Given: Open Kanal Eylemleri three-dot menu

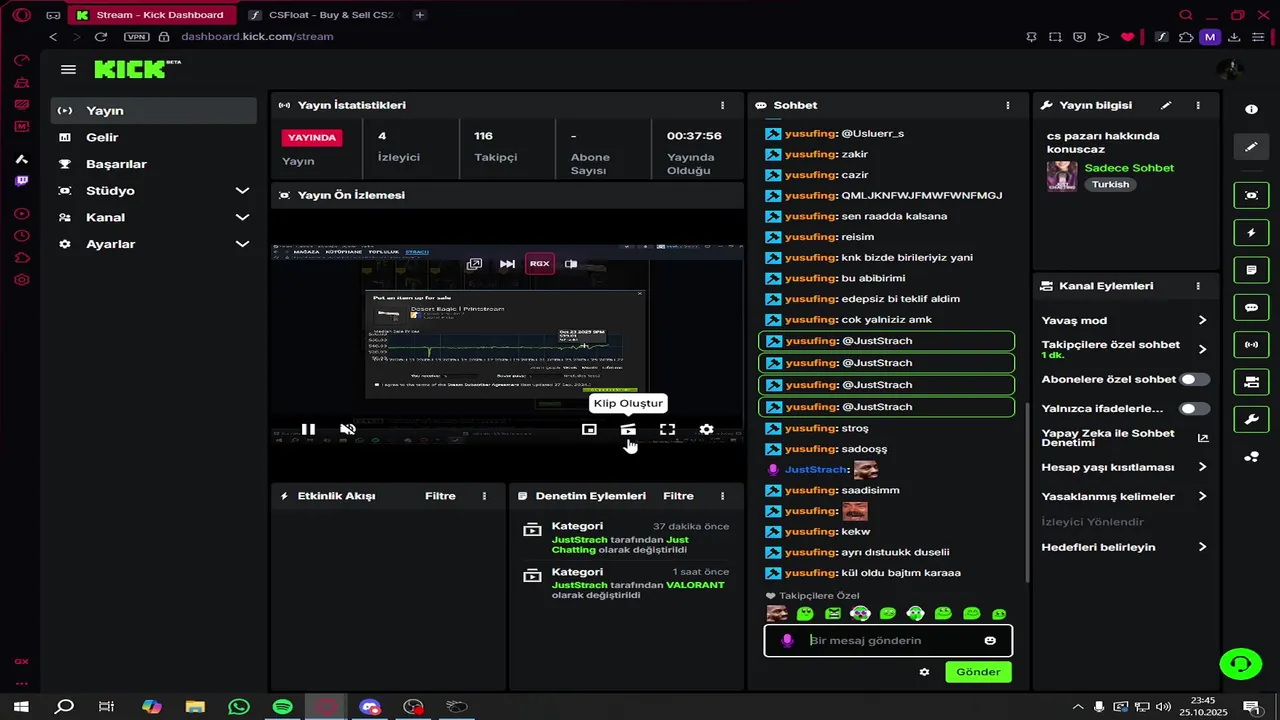Looking at the screenshot, I should [1198, 286].
